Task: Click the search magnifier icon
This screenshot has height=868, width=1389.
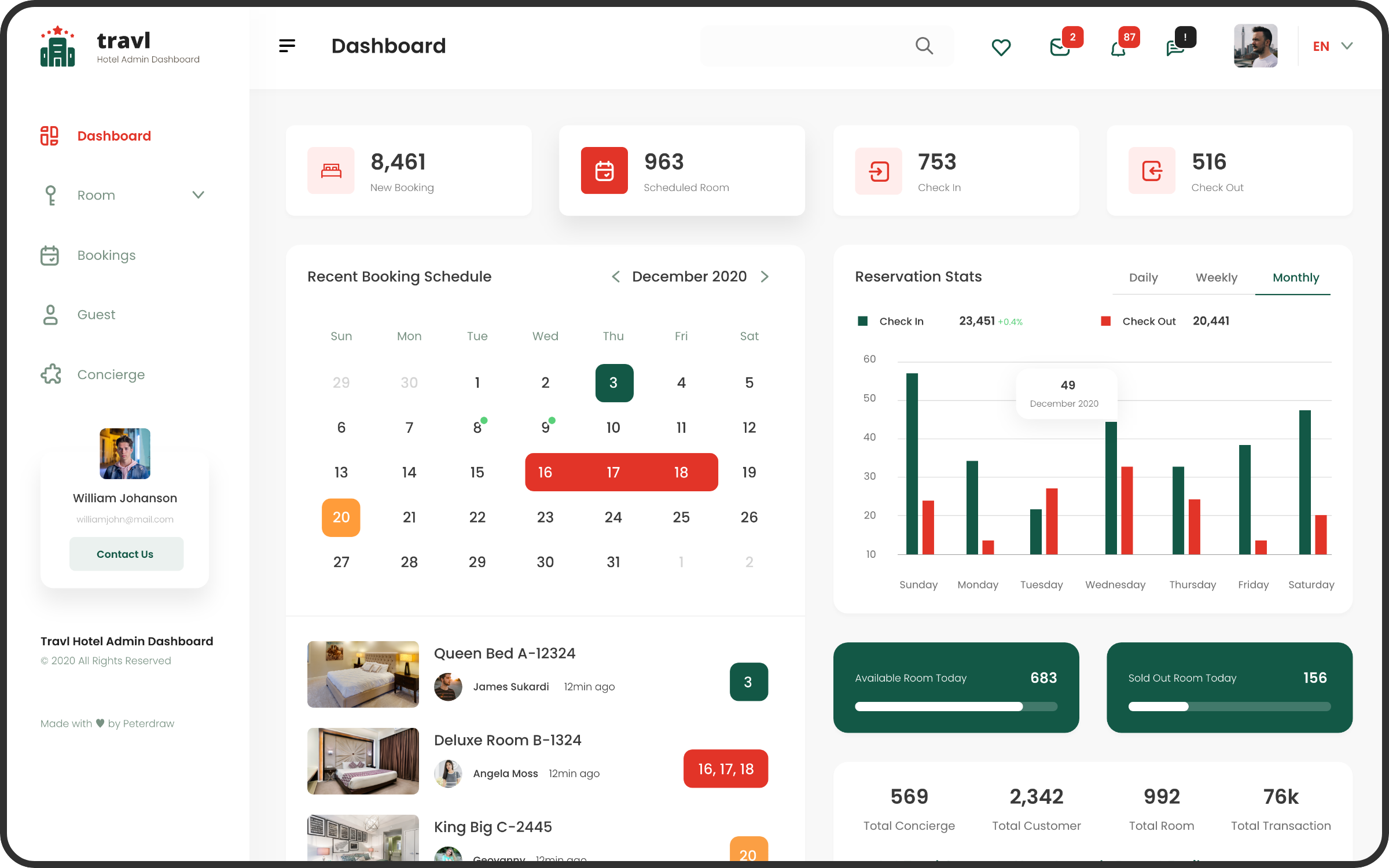Action: [x=924, y=46]
